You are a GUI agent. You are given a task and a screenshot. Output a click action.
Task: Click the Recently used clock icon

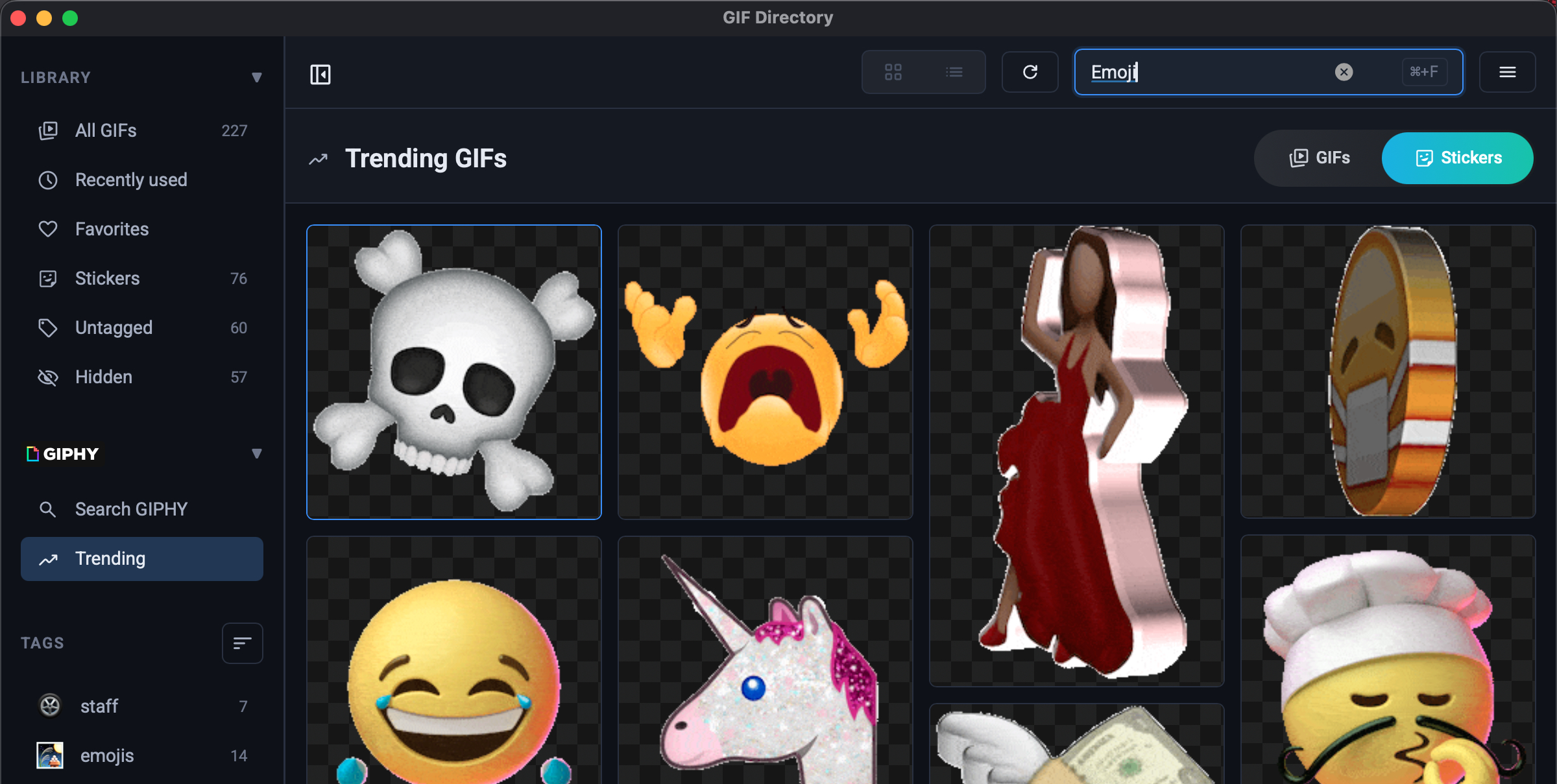pos(48,180)
